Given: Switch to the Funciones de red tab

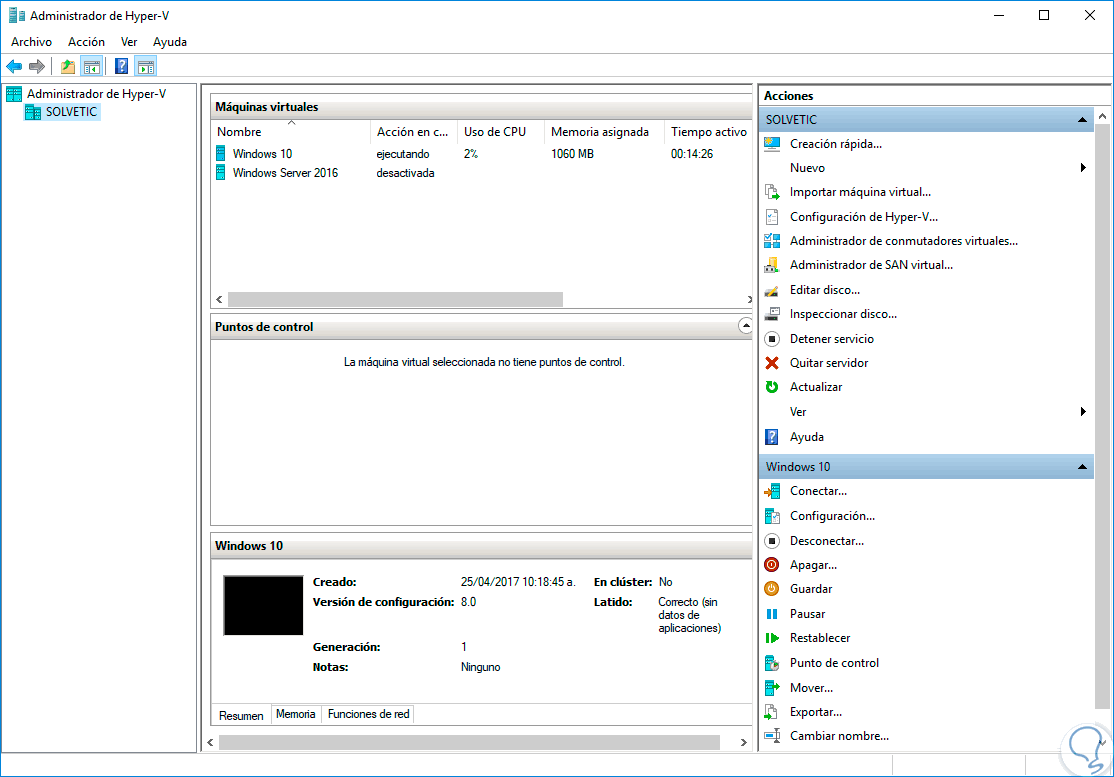Looking at the screenshot, I should tap(368, 714).
